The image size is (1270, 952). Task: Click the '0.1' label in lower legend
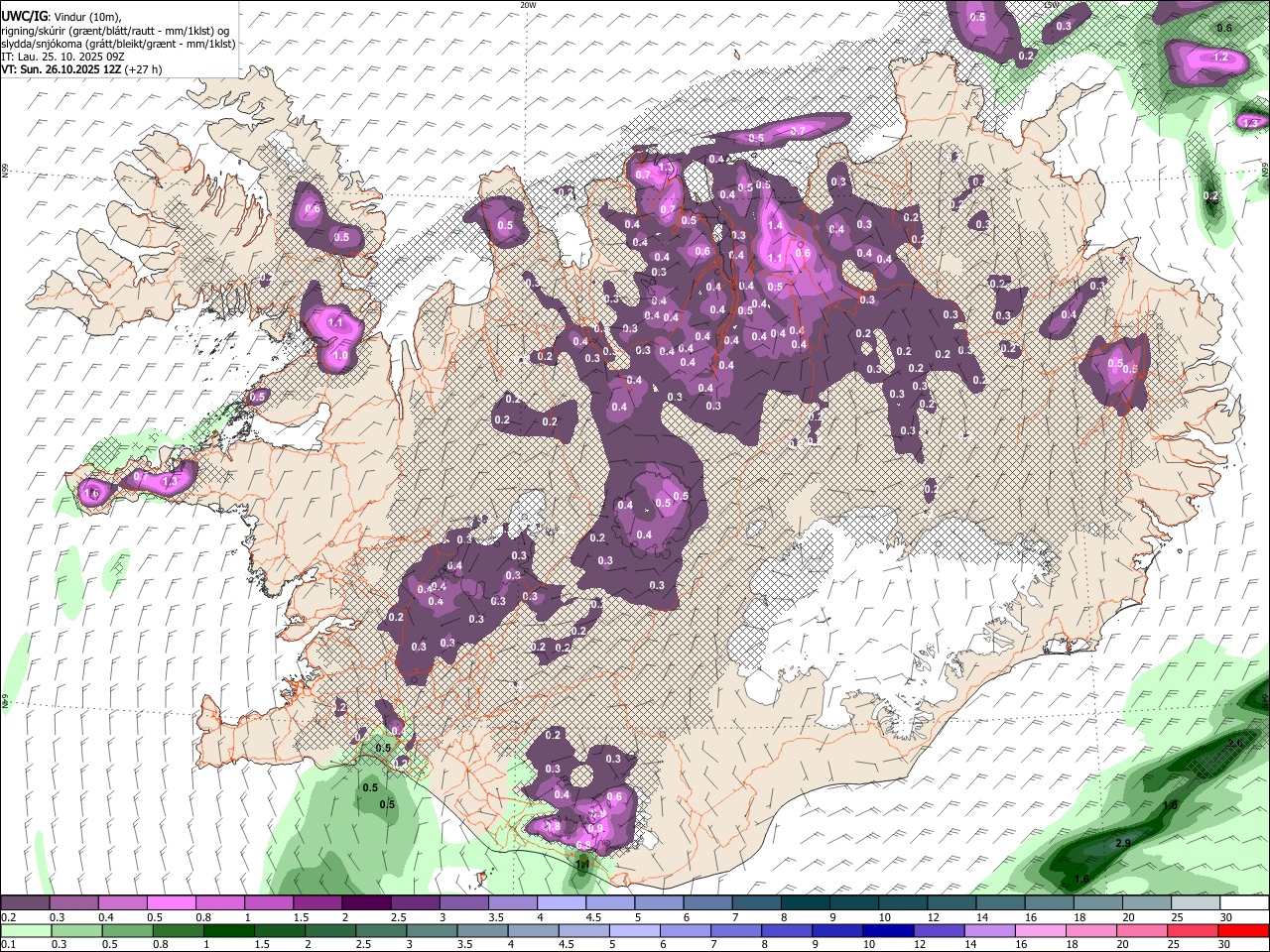(9, 944)
